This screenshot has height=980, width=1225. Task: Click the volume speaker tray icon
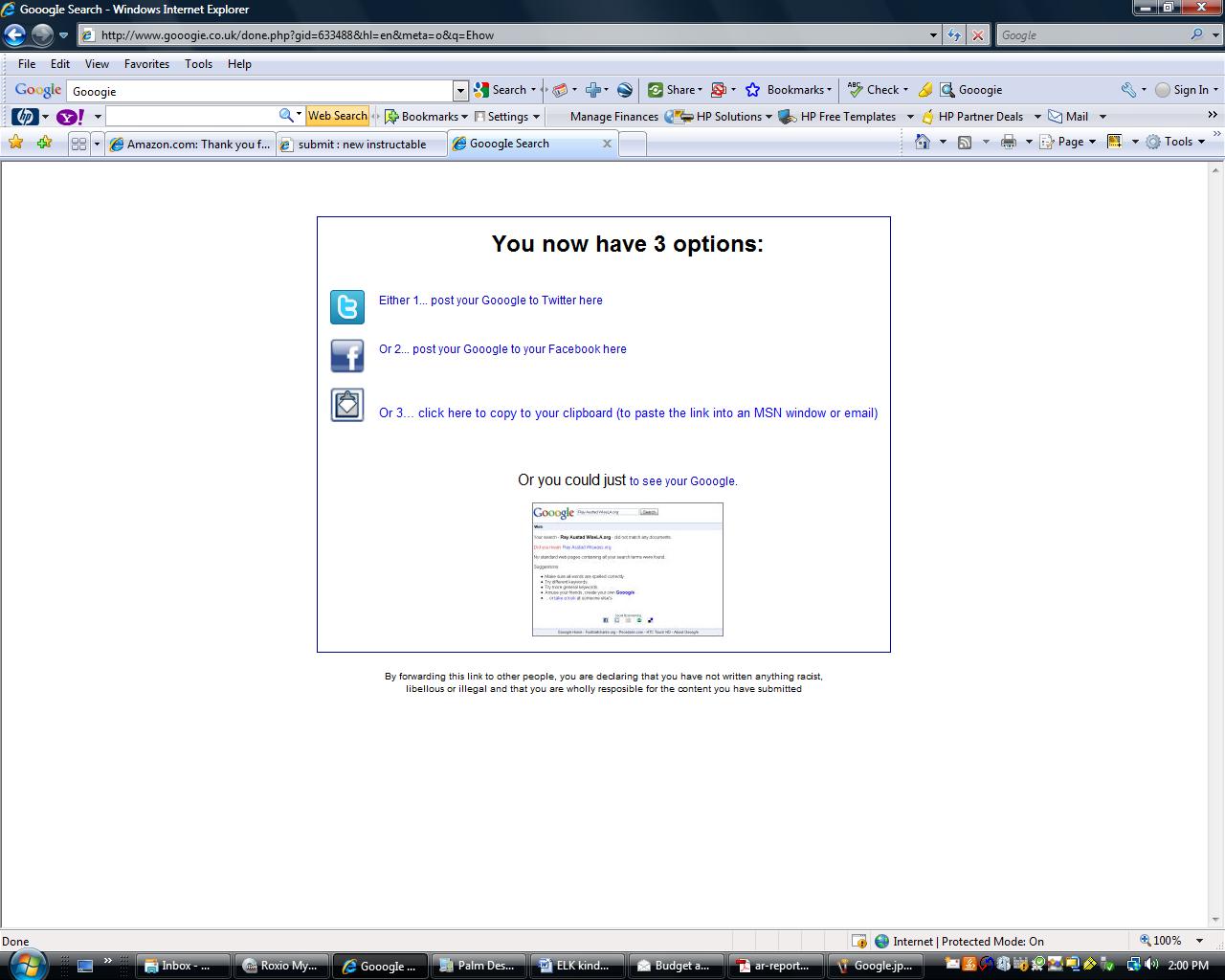point(1151,965)
